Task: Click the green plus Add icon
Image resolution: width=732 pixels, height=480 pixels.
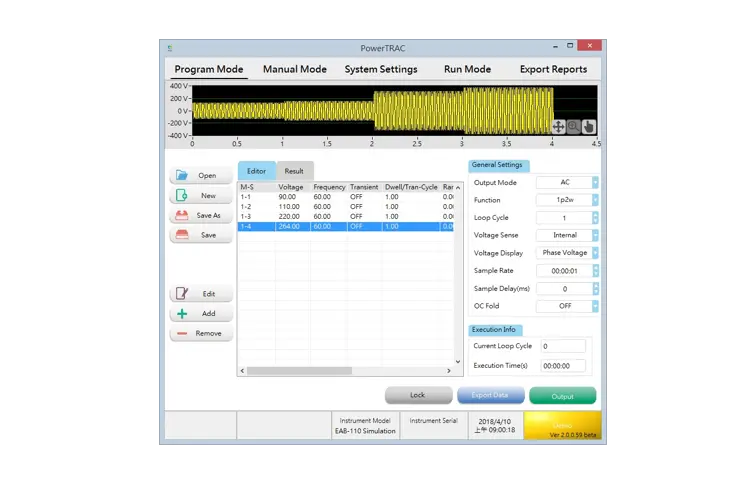Action: [x=182, y=313]
